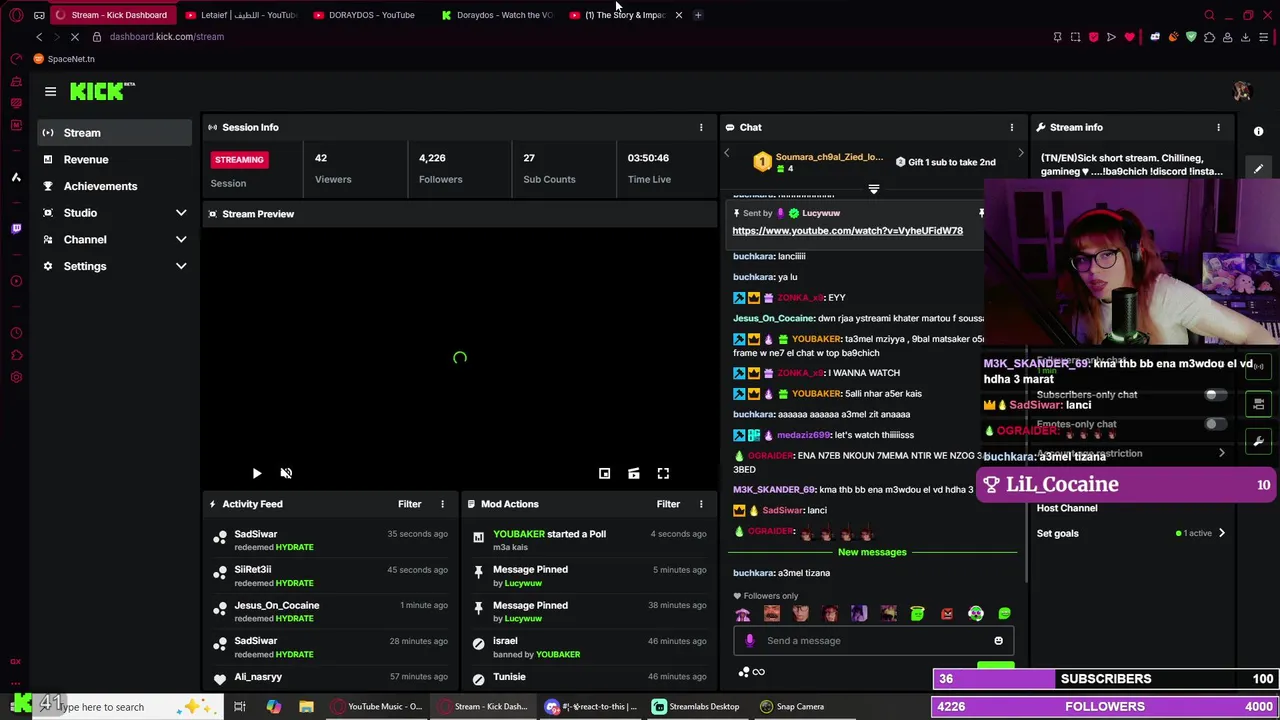Switch to Doraydos Kick browser tab
Screen dimensions: 1280x720
point(497,15)
